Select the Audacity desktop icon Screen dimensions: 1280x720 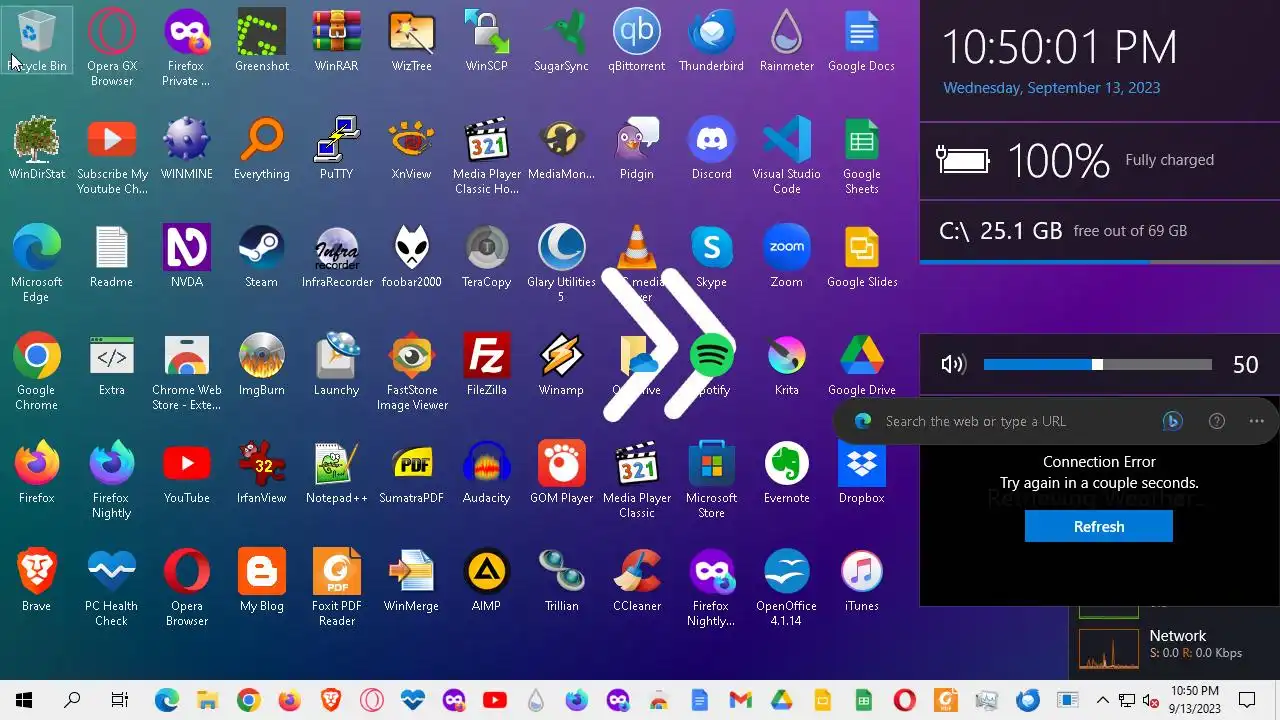coord(487,472)
